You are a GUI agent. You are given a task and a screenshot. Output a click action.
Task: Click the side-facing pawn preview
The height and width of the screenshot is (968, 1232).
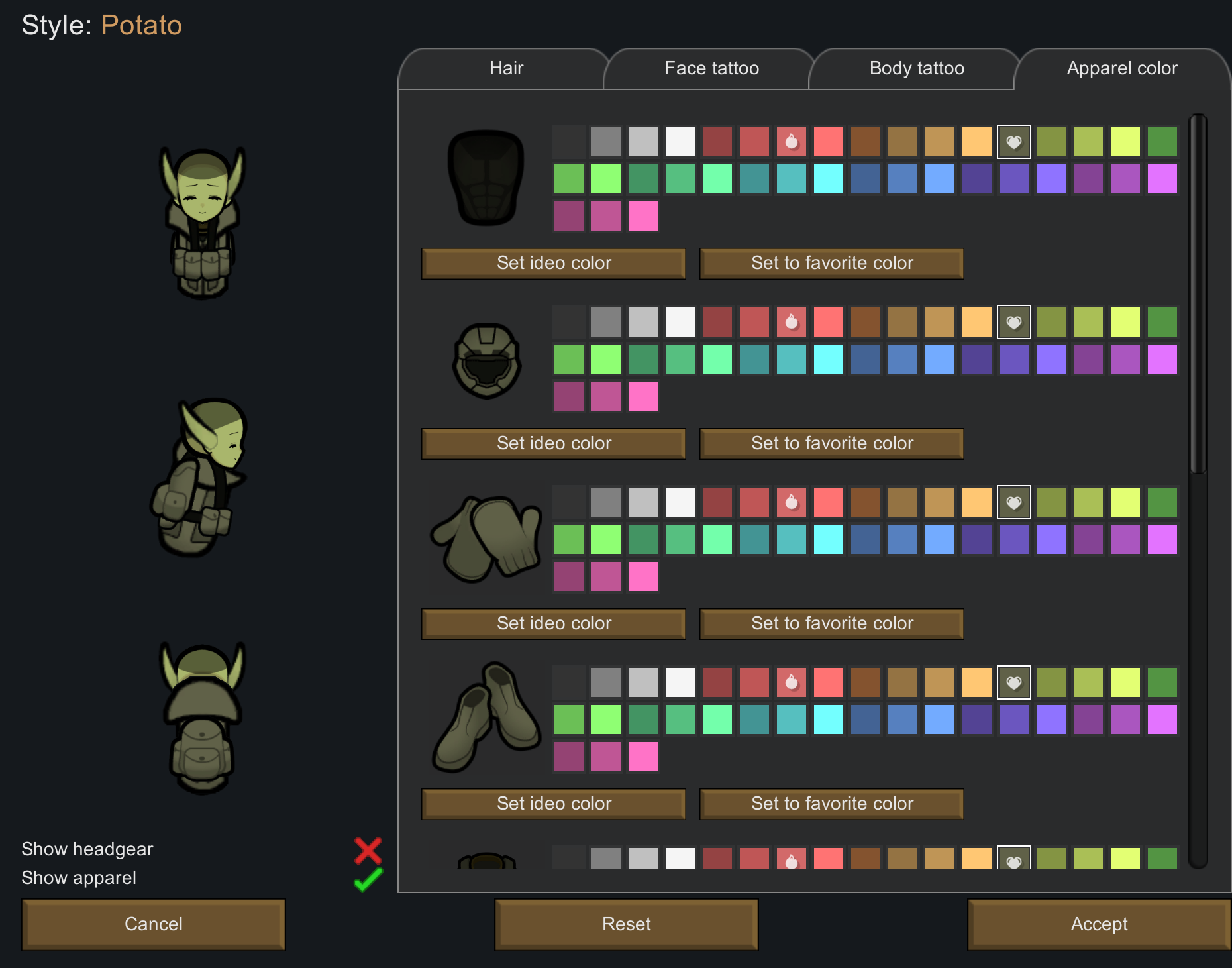point(199,476)
